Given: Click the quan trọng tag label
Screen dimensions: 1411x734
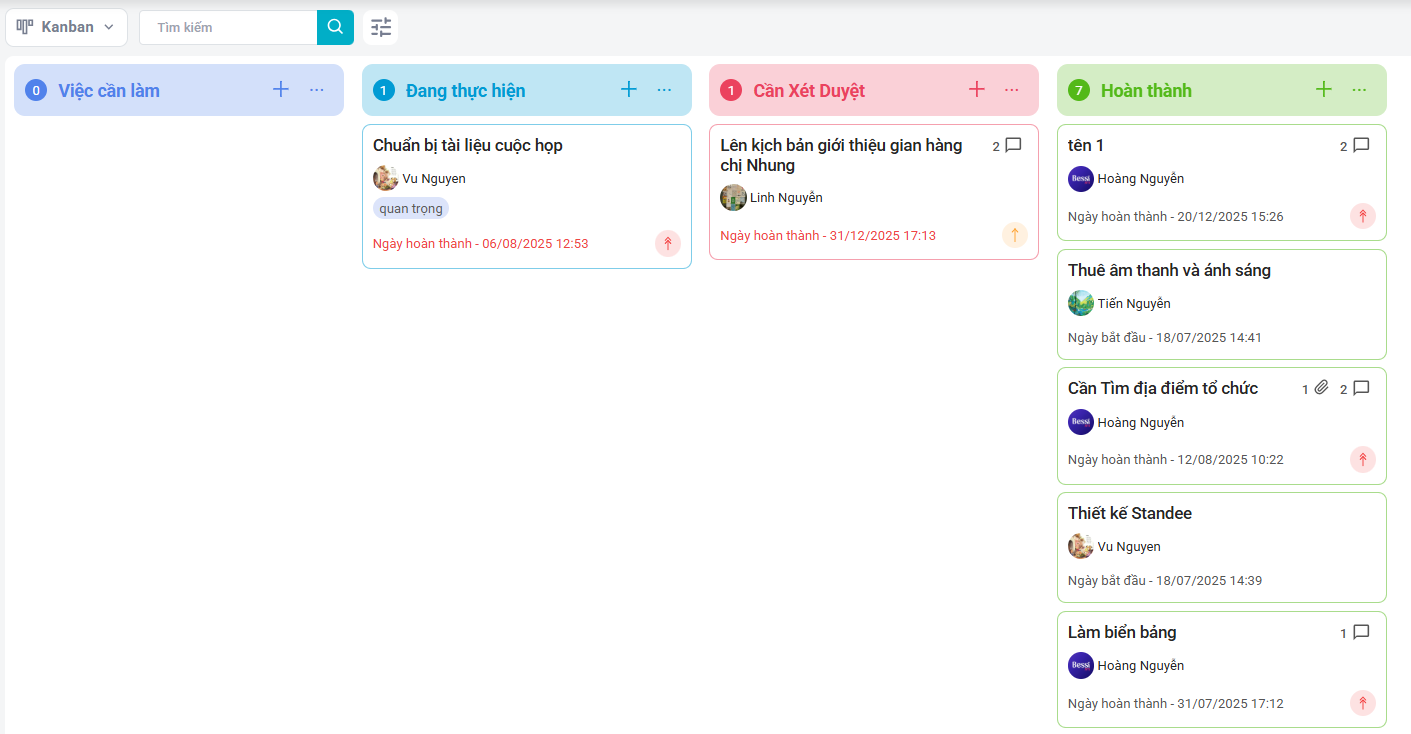Looking at the screenshot, I should coord(411,208).
